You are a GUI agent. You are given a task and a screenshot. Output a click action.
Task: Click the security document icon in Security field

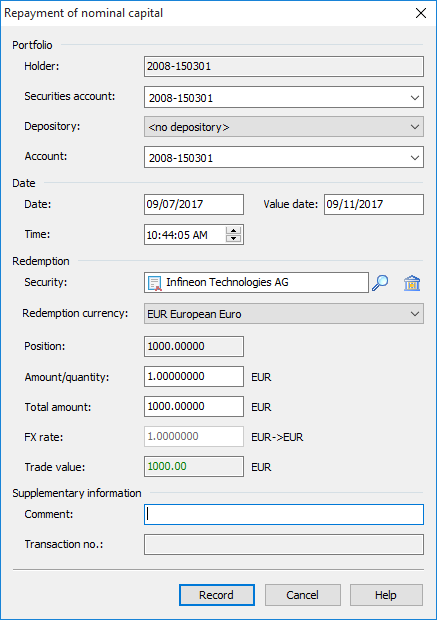(155, 283)
